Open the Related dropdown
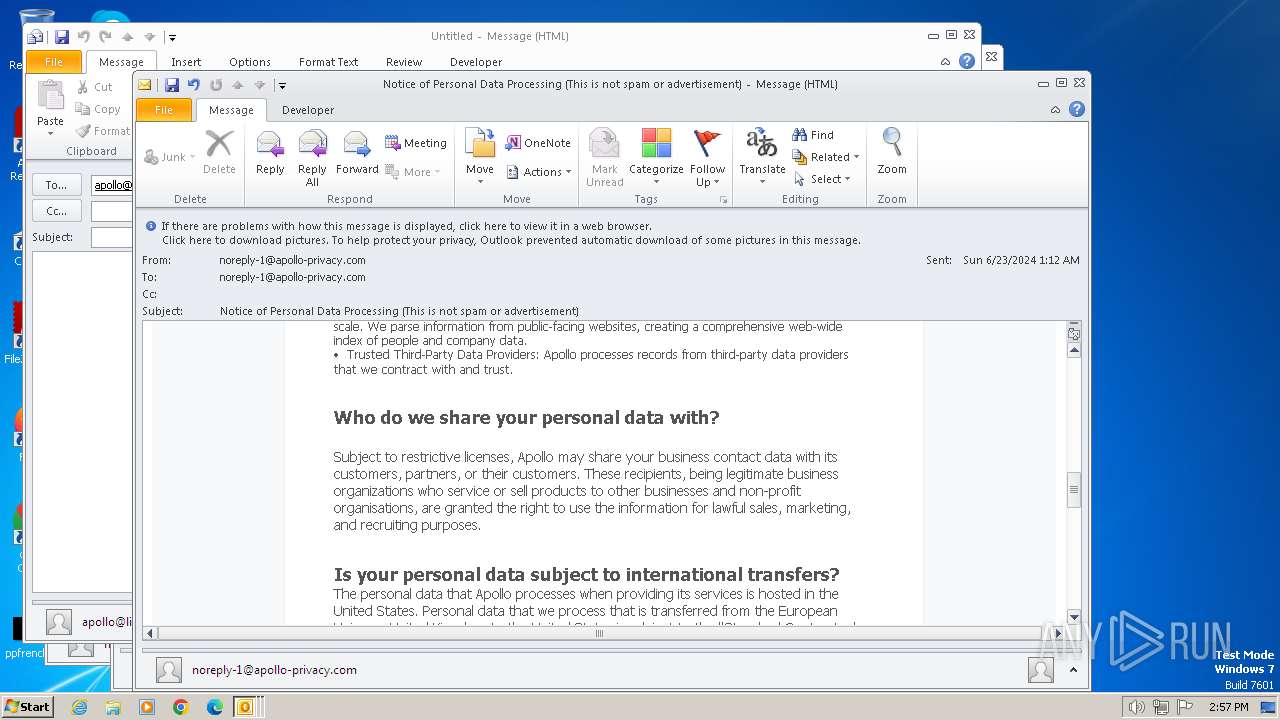The width and height of the screenshot is (1280, 720). pyautogui.click(x=826, y=157)
